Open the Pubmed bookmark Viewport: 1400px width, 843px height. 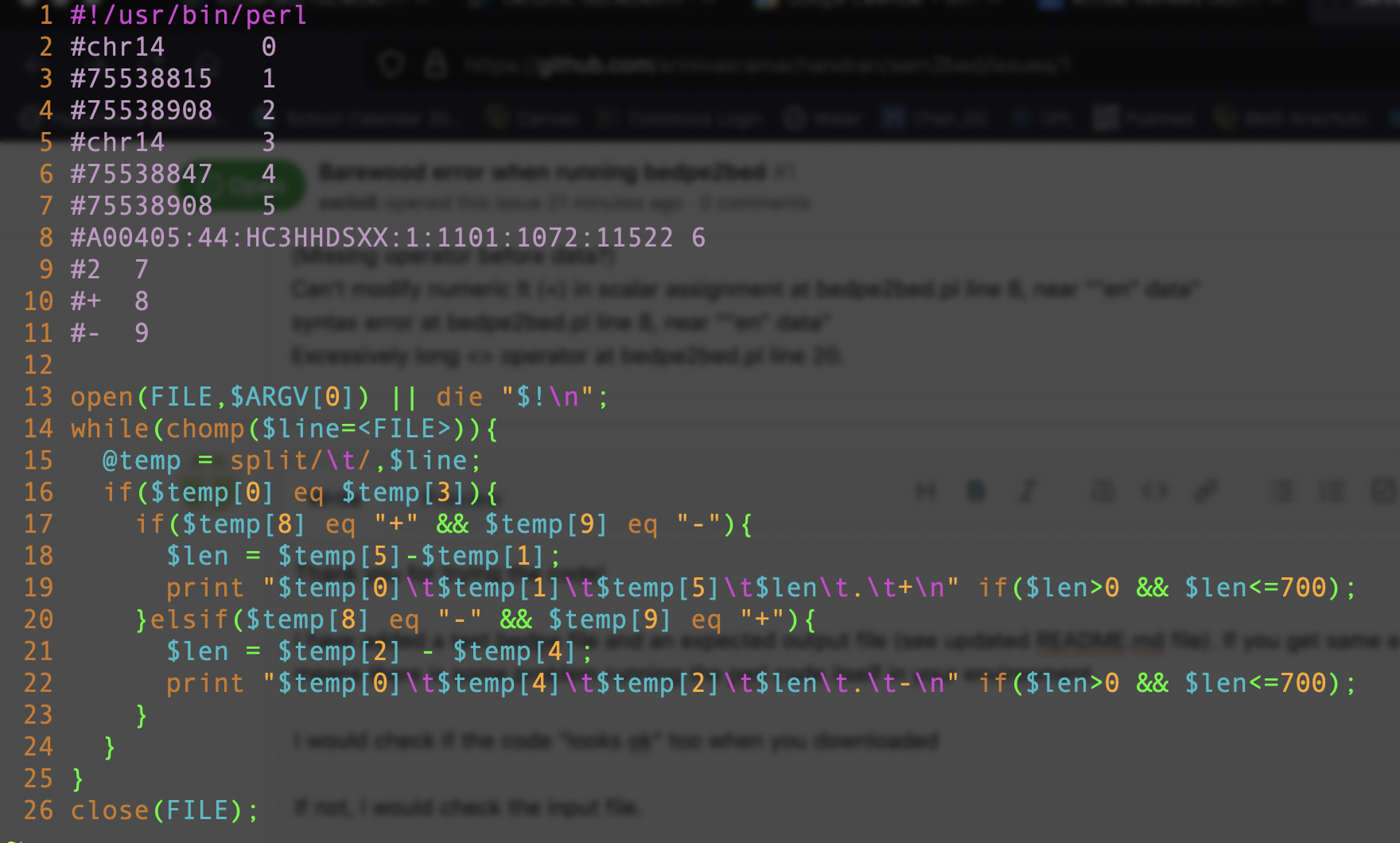pos(1145,119)
